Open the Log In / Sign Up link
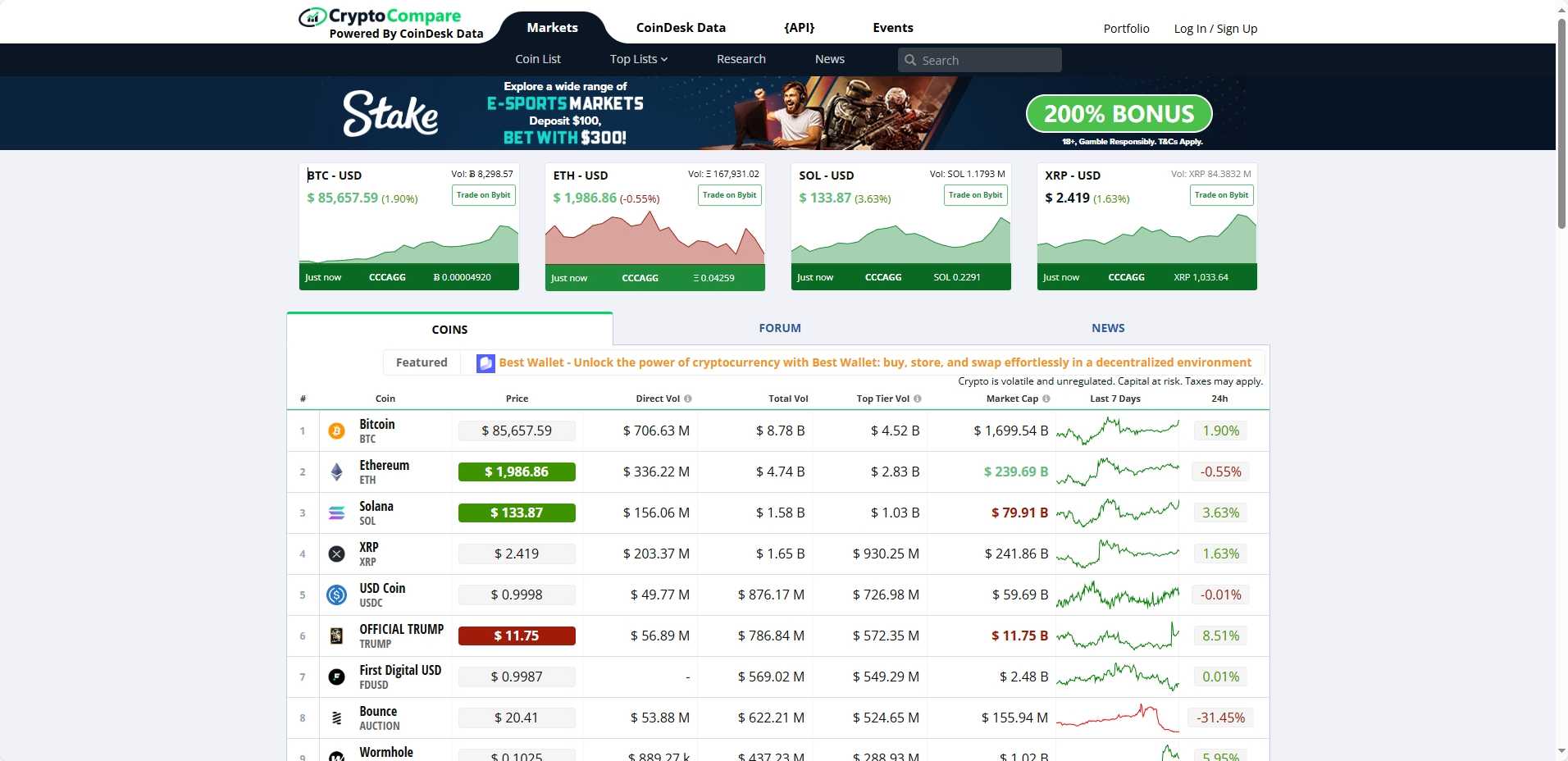Viewport: 1568px width, 761px height. pos(1215,28)
